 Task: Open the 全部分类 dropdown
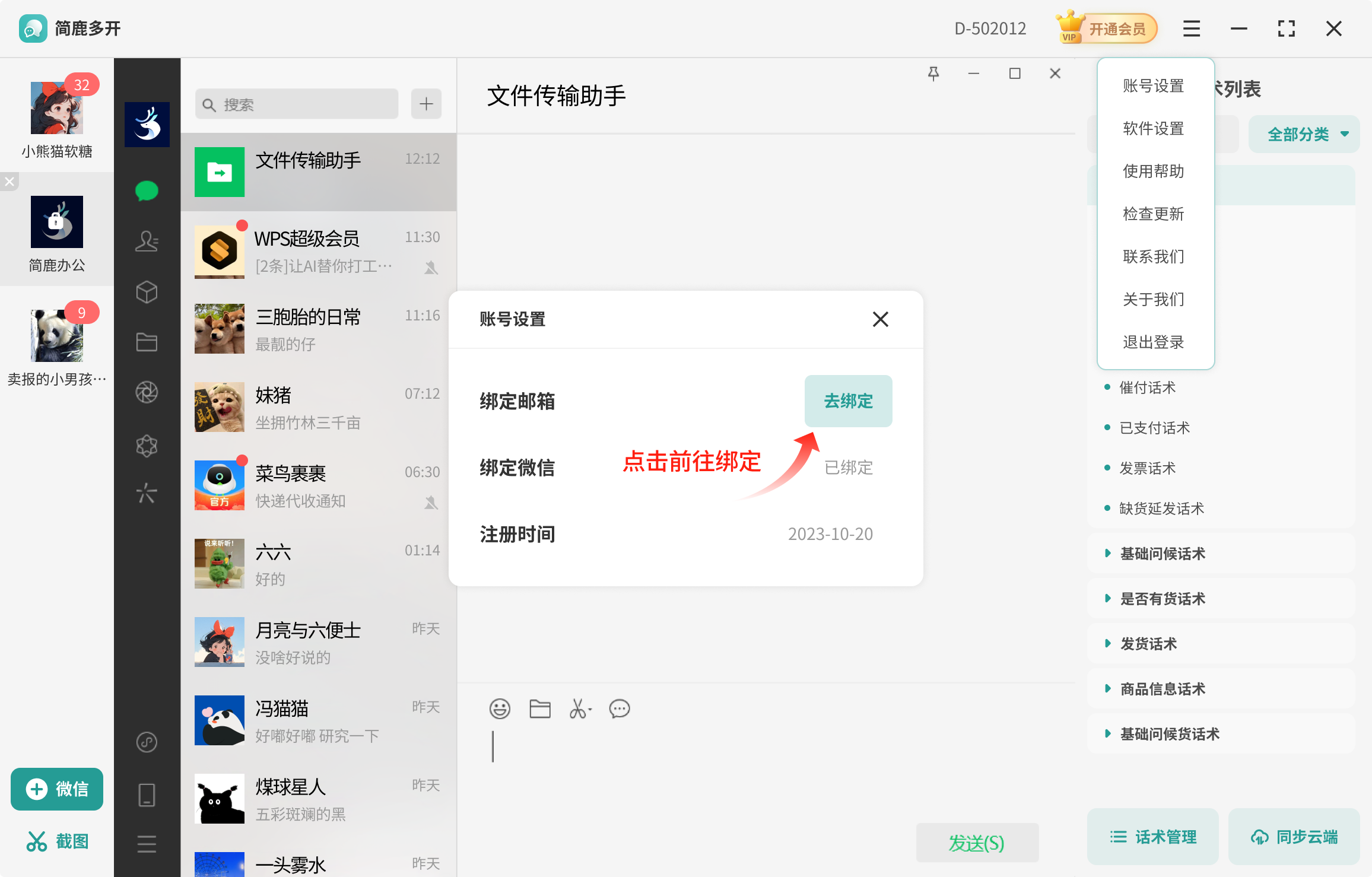(1304, 134)
